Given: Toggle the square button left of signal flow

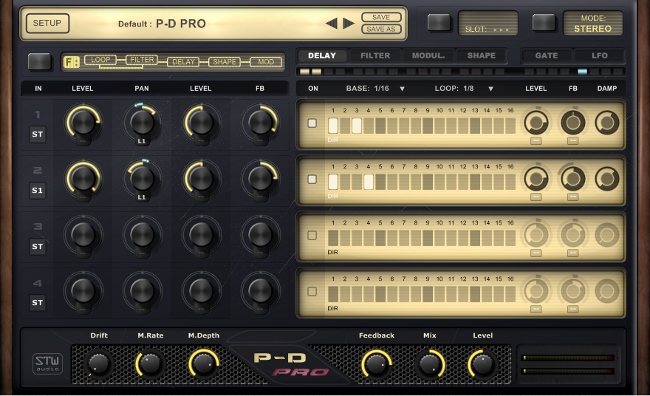Looking at the screenshot, I should (x=40, y=61).
